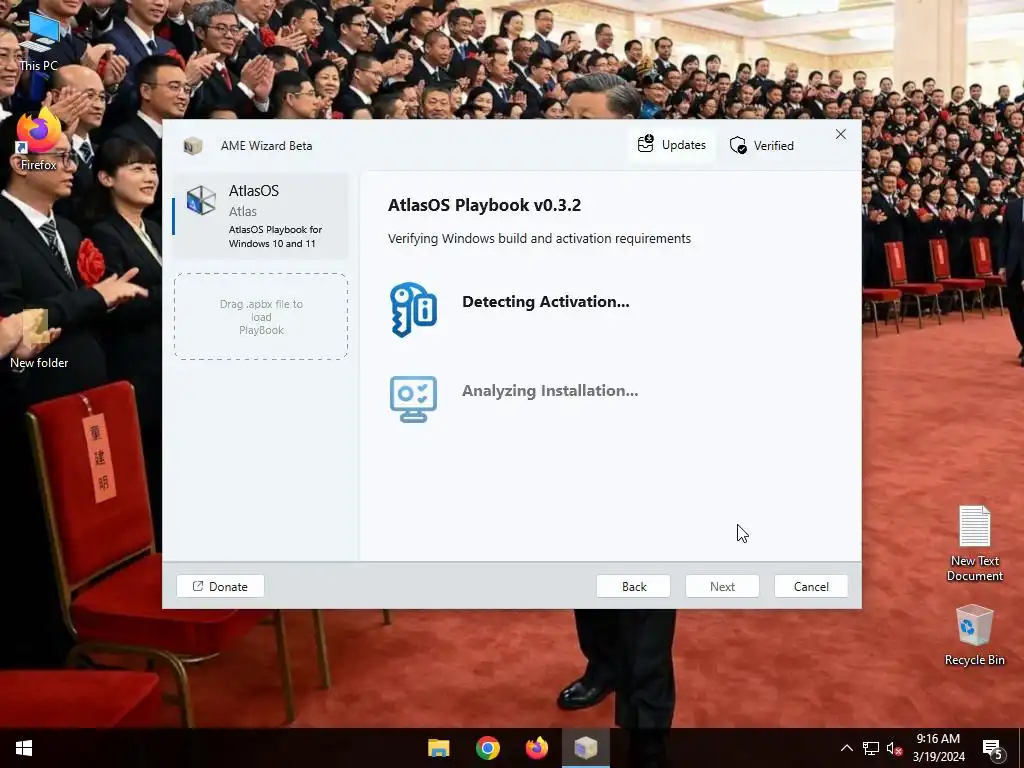Click the AtlasOS Playbook v0.3.2 heading
Viewport: 1024px width, 768px height.
(x=485, y=205)
